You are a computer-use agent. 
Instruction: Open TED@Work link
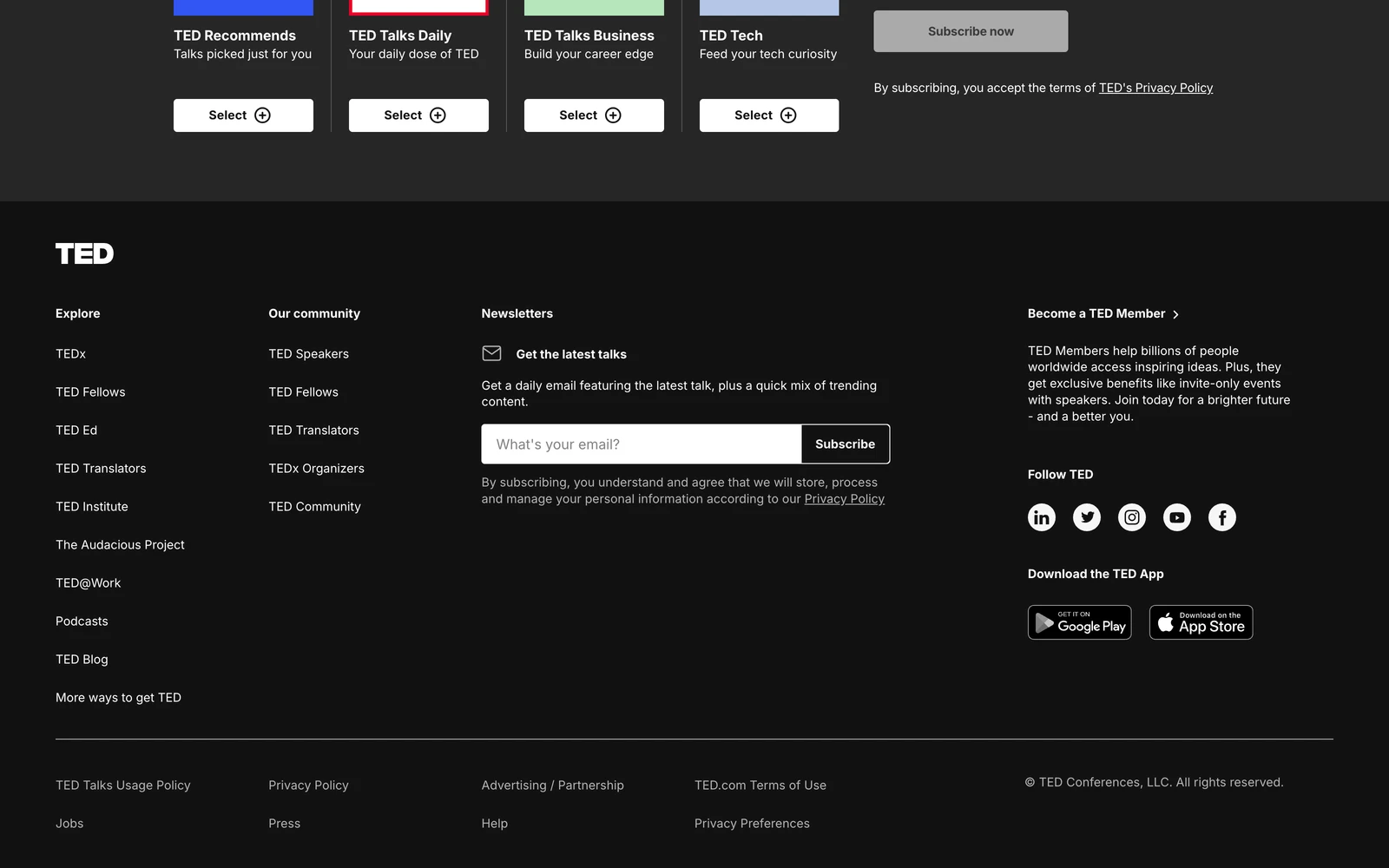point(88,583)
